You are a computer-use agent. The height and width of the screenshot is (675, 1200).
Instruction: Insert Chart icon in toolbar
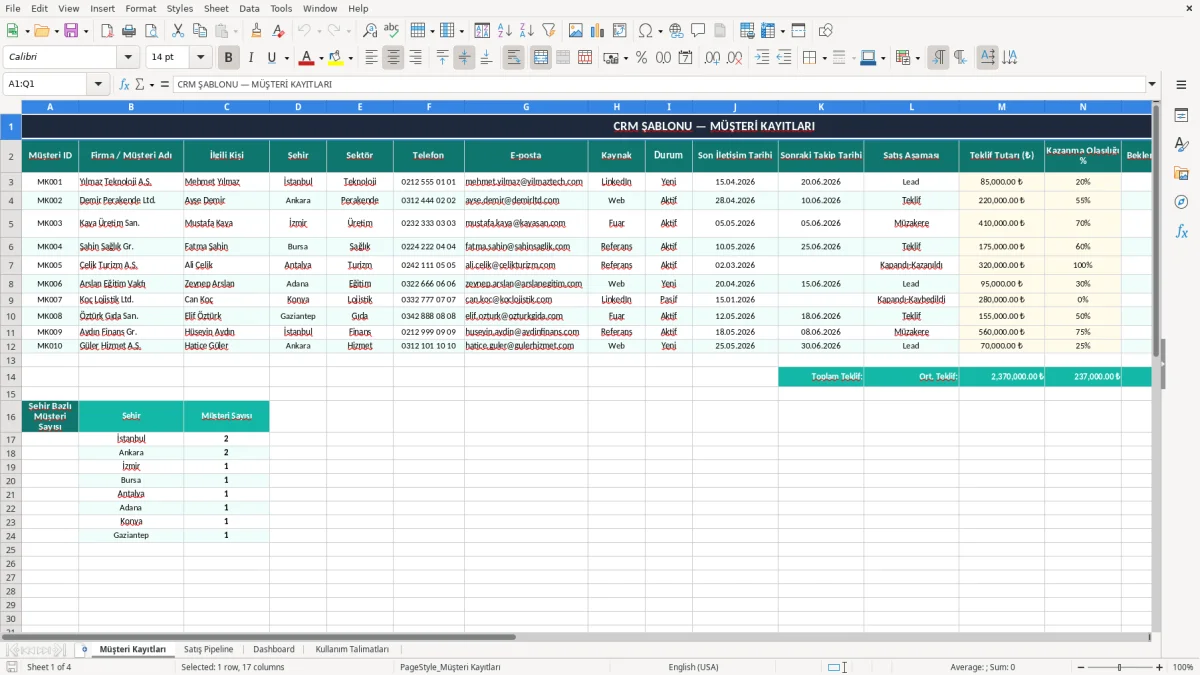click(x=598, y=31)
